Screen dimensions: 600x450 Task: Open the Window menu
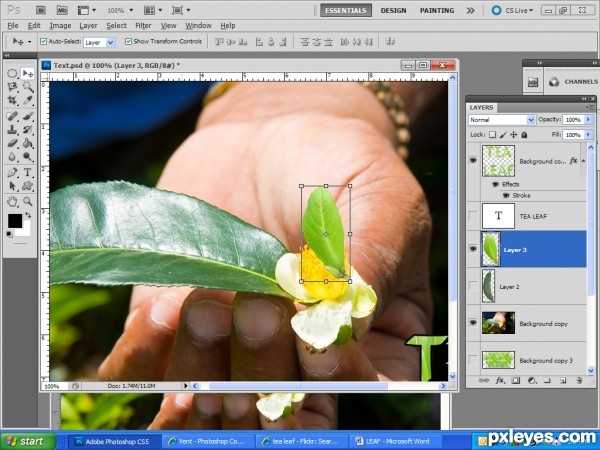[x=198, y=26]
